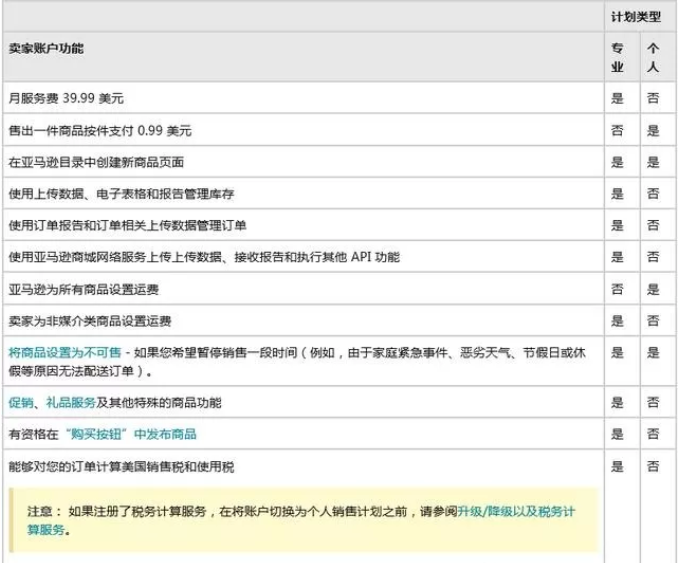Select the 月服务费 39.99 美元 row label
This screenshot has width=681, height=563.
[x=66, y=98]
